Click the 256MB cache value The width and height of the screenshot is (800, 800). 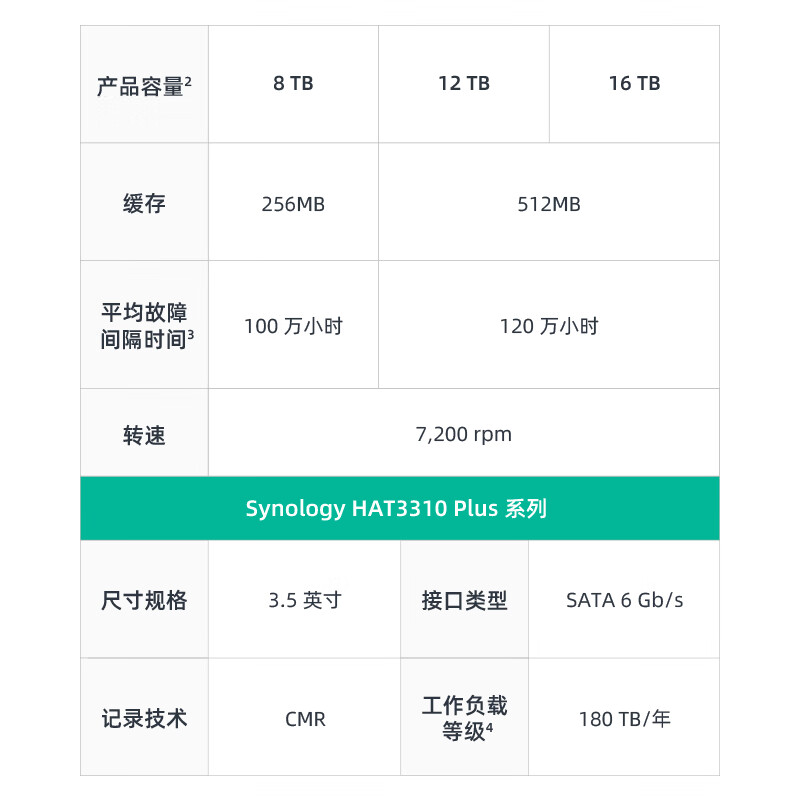click(x=293, y=204)
